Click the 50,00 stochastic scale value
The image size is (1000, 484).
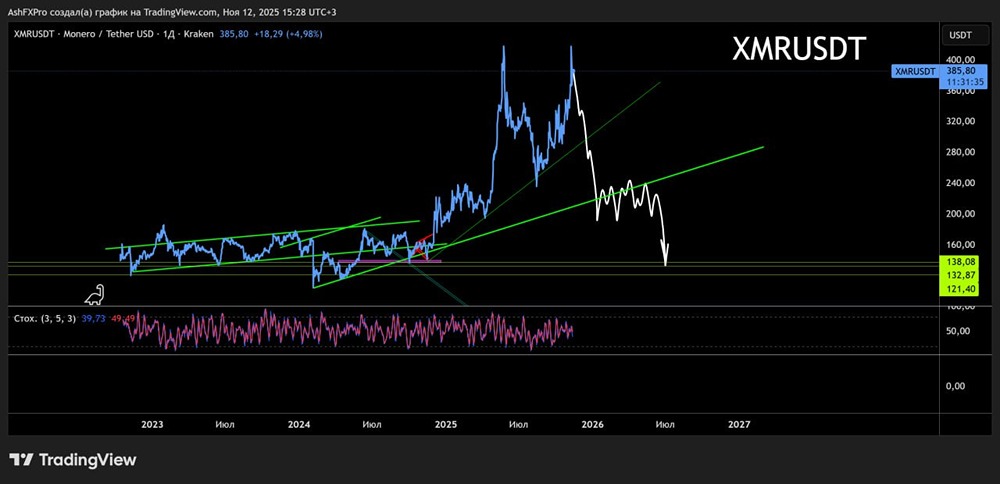[x=956, y=331]
